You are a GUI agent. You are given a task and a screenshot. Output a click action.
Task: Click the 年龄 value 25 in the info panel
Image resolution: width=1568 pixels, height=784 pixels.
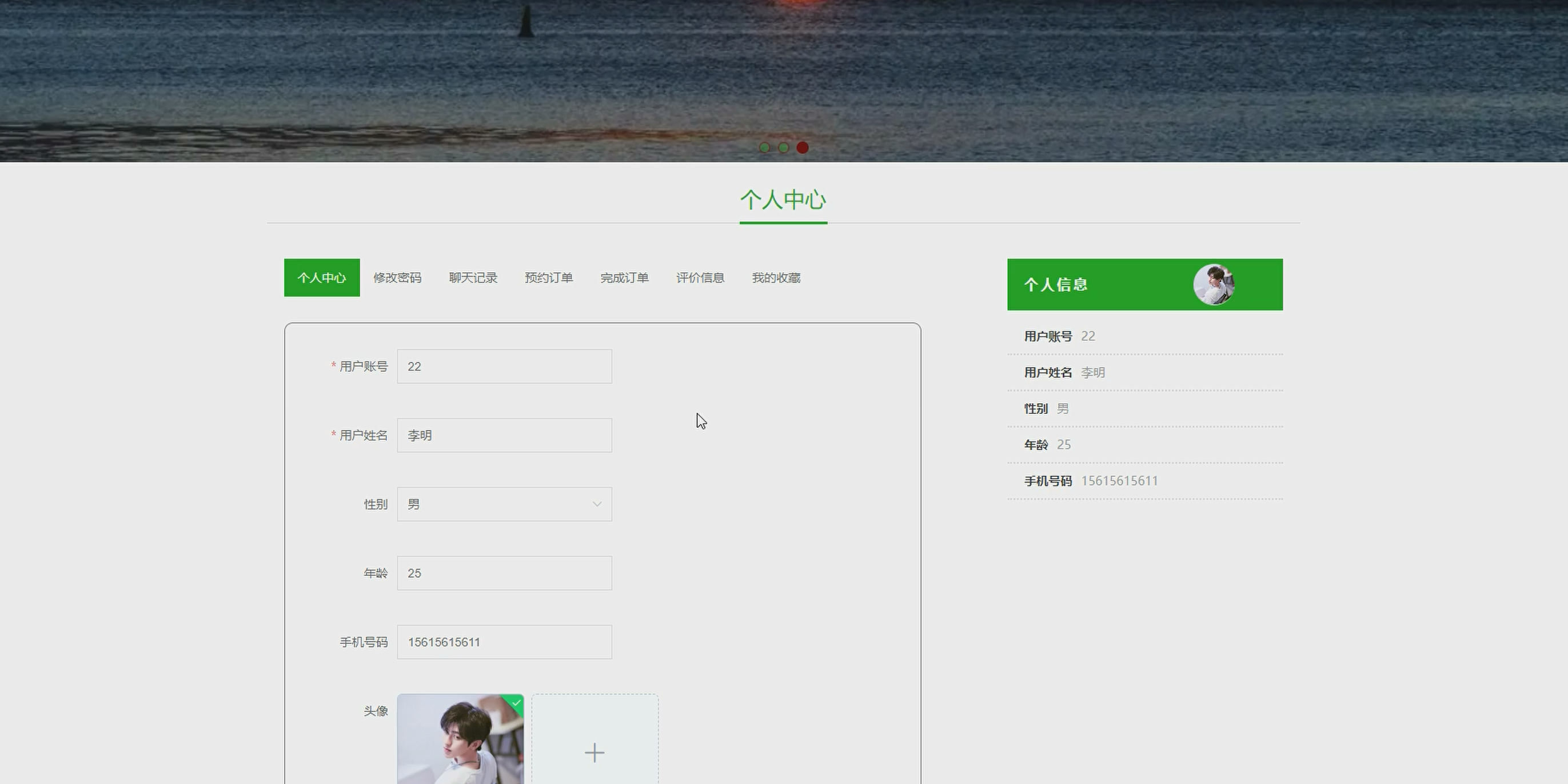[1063, 445]
